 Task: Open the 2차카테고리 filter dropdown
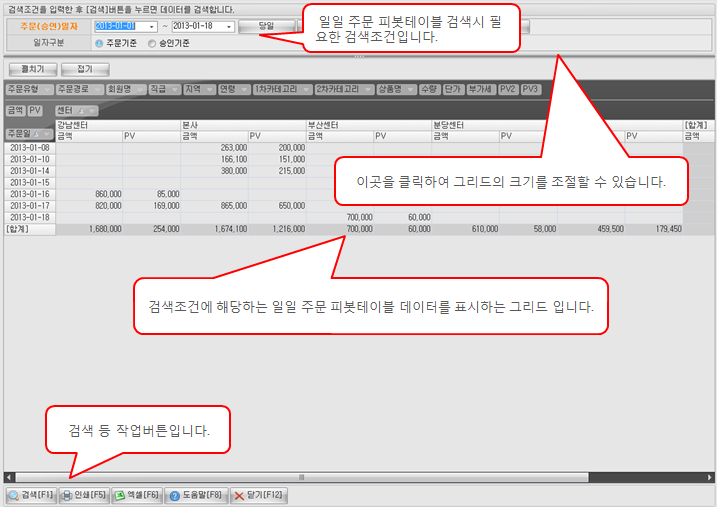368,90
